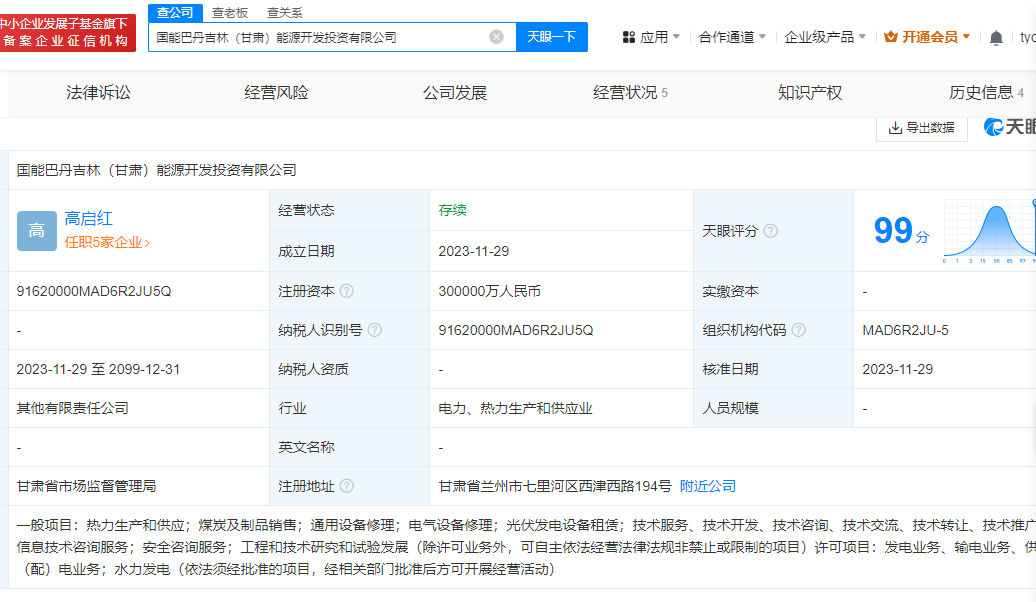Open the 附近公司 link
Image resolution: width=1036 pixels, height=602 pixels.
[x=707, y=486]
